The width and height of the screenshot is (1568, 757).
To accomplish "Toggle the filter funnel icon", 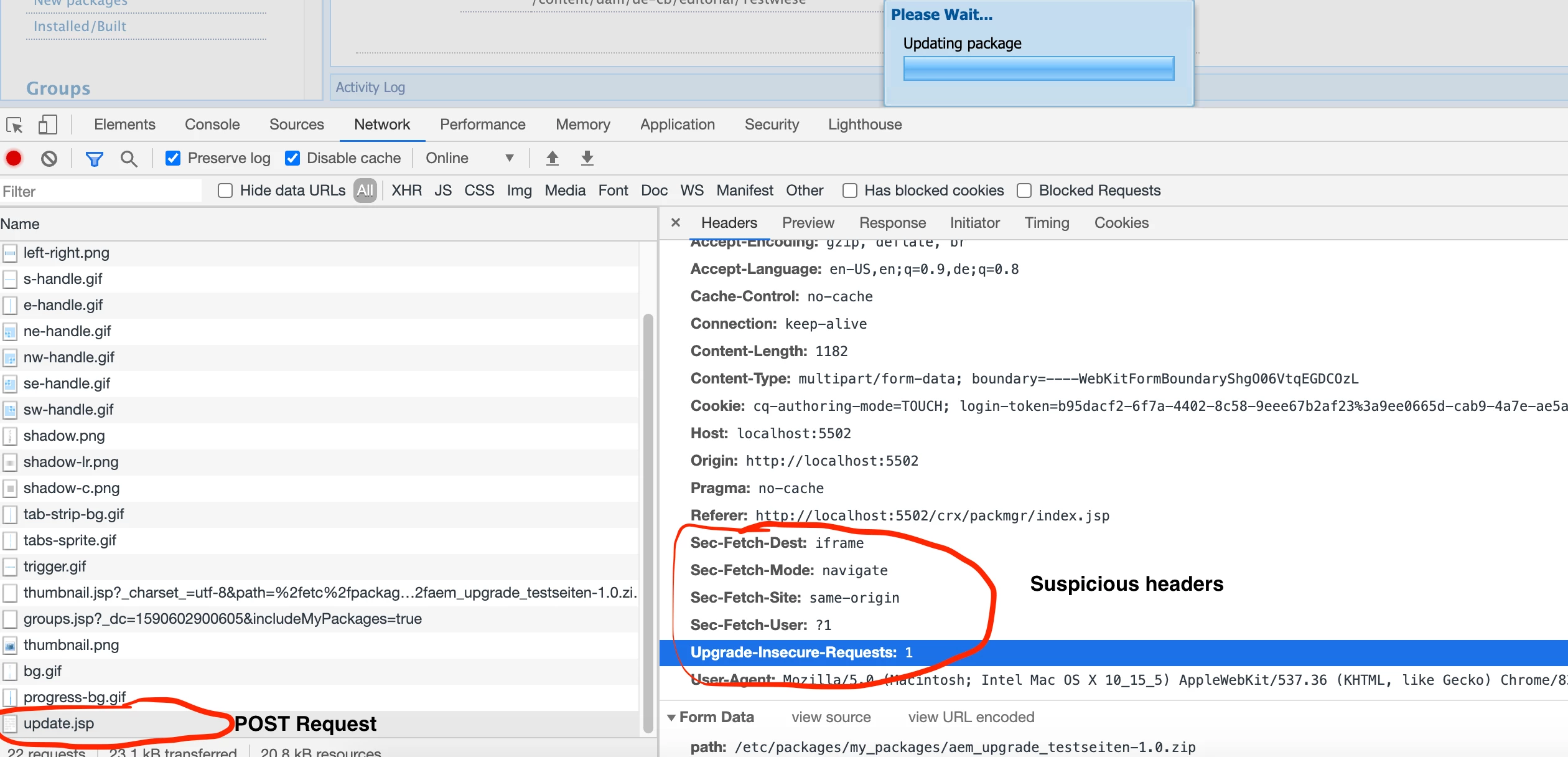I will 94,159.
